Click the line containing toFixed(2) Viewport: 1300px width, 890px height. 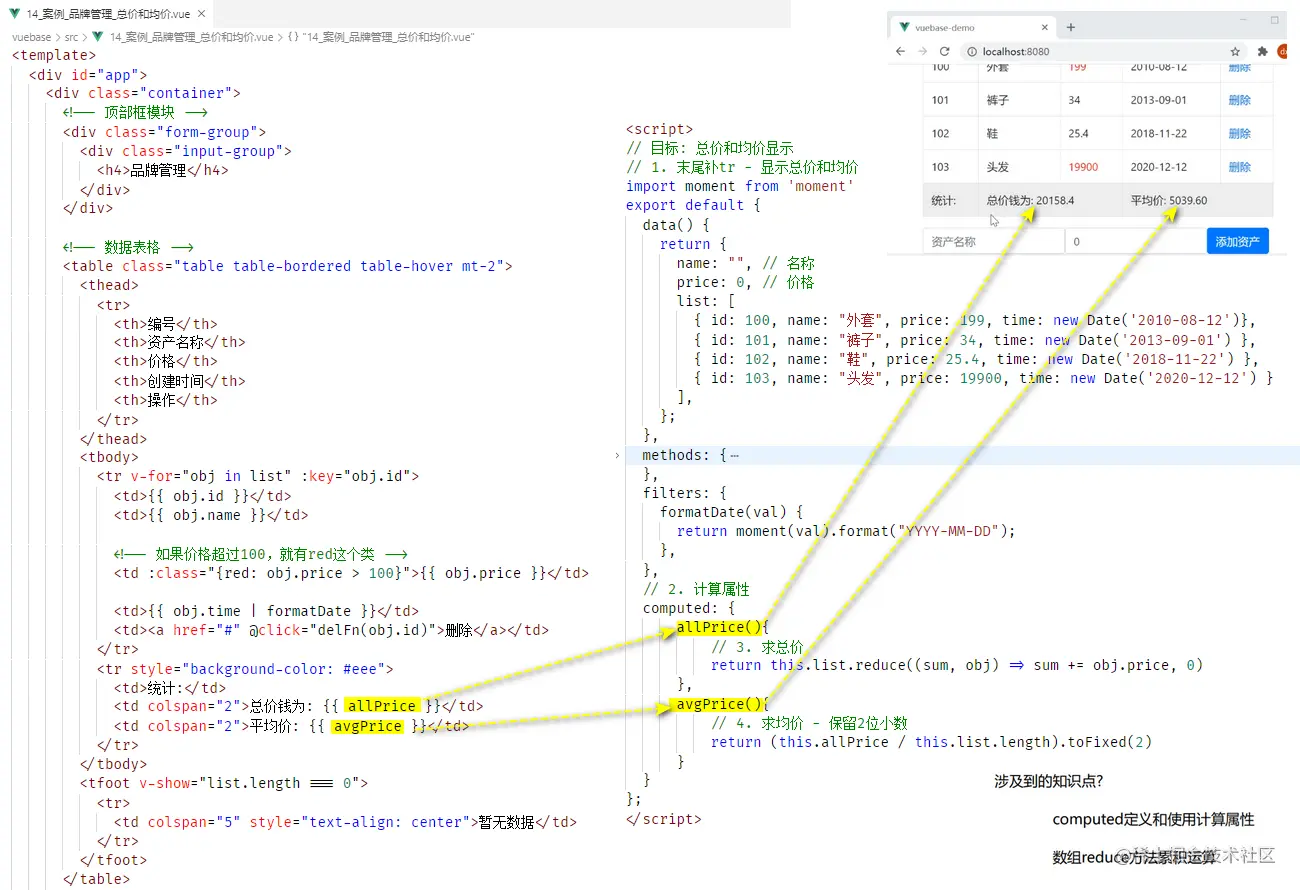pyautogui.click(x=932, y=742)
